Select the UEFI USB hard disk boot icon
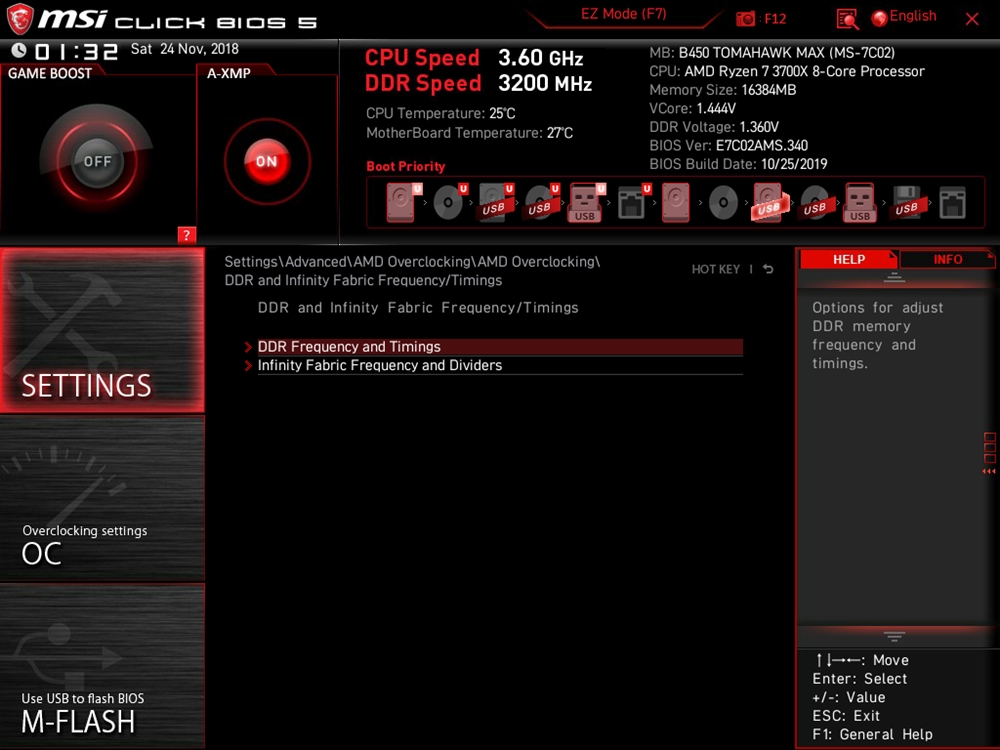Viewport: 1000px width, 750px height. pos(495,202)
